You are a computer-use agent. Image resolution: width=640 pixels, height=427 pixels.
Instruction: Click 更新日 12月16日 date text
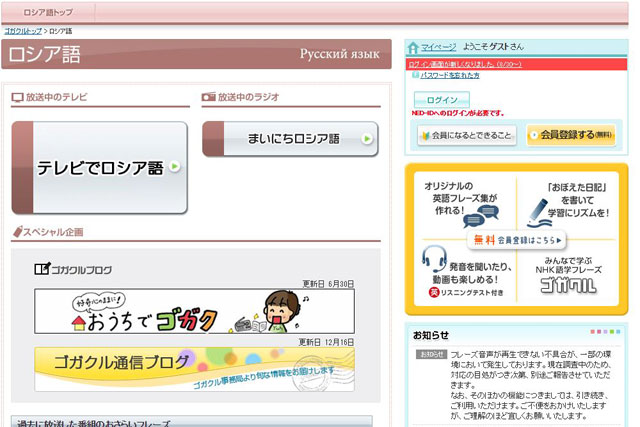click(326, 342)
